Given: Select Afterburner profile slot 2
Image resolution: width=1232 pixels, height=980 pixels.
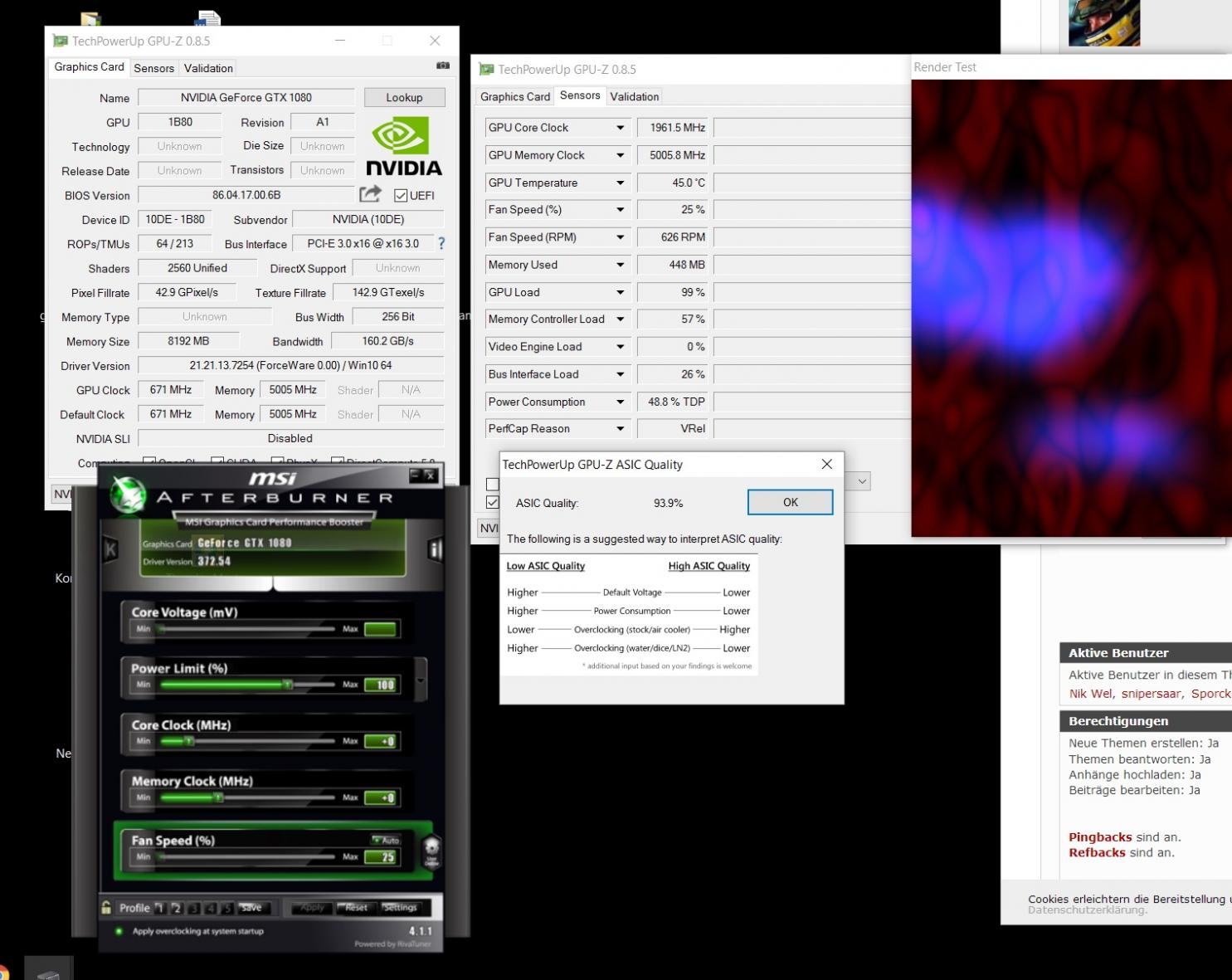Looking at the screenshot, I should click(177, 908).
